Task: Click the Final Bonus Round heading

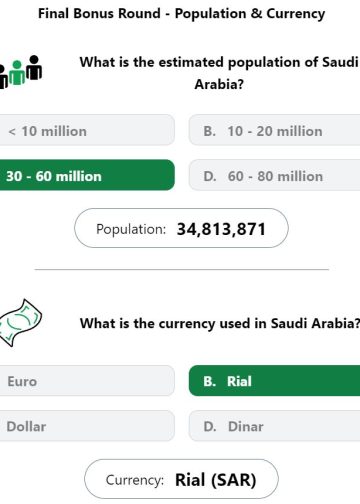Action: tap(181, 14)
